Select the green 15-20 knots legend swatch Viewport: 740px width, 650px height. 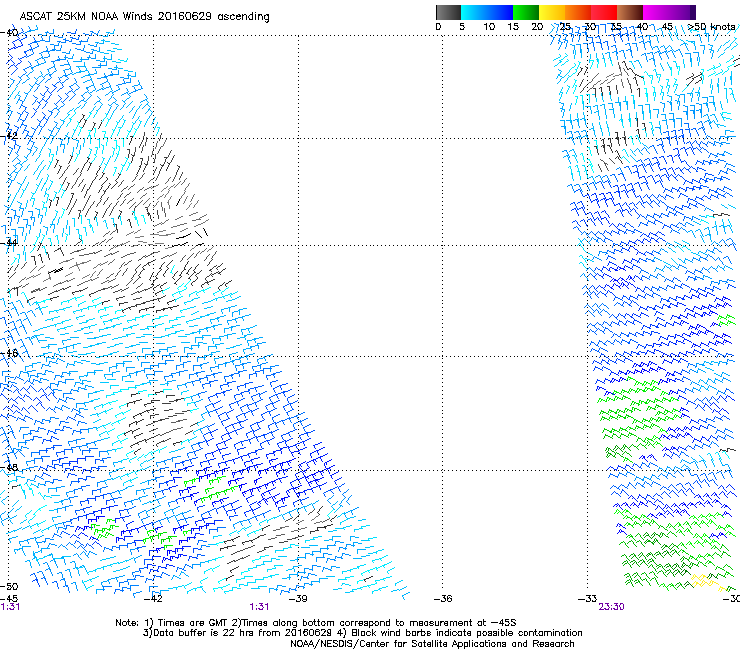526,12
